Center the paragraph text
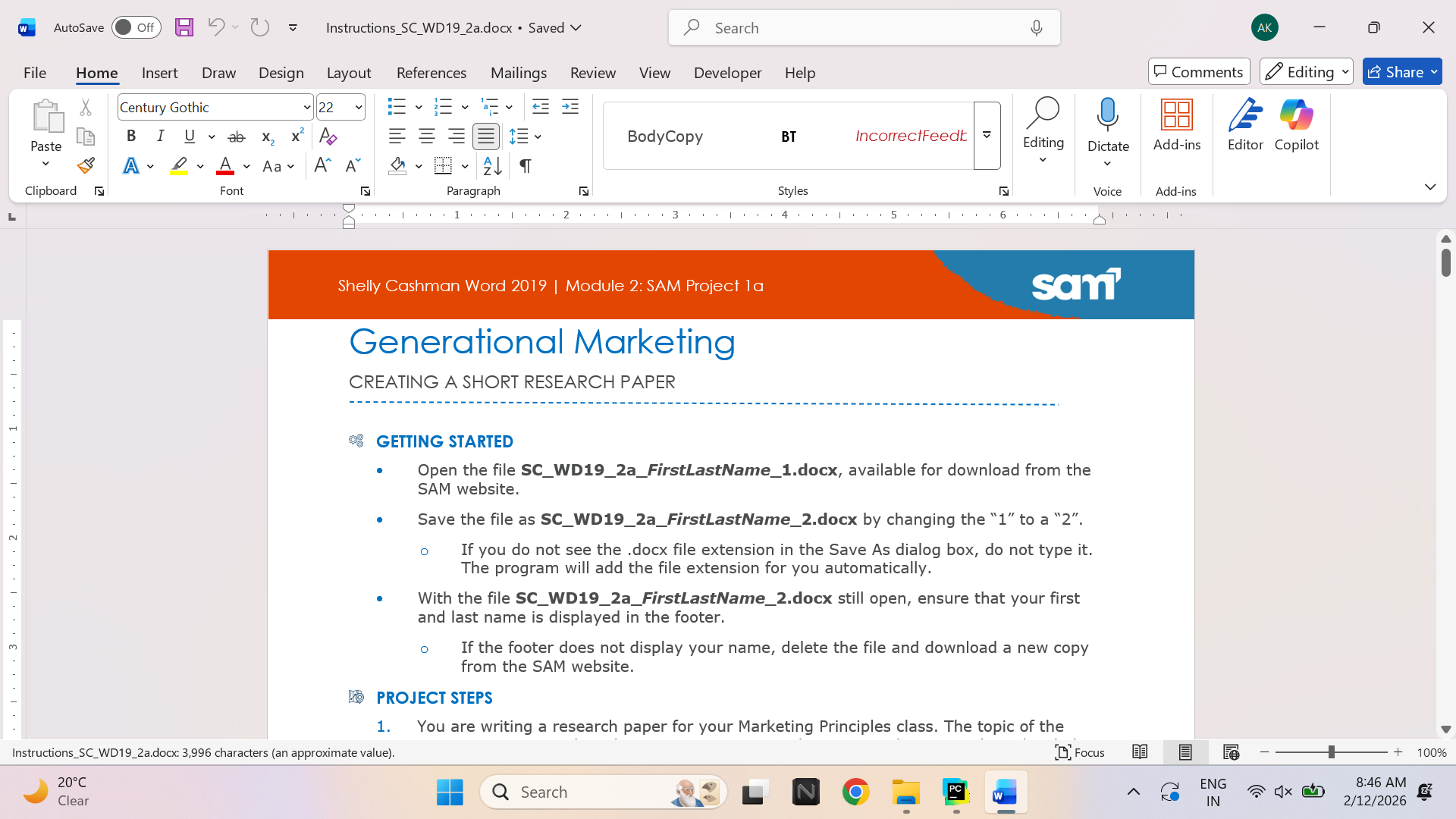This screenshot has width=1456, height=819. click(x=427, y=136)
